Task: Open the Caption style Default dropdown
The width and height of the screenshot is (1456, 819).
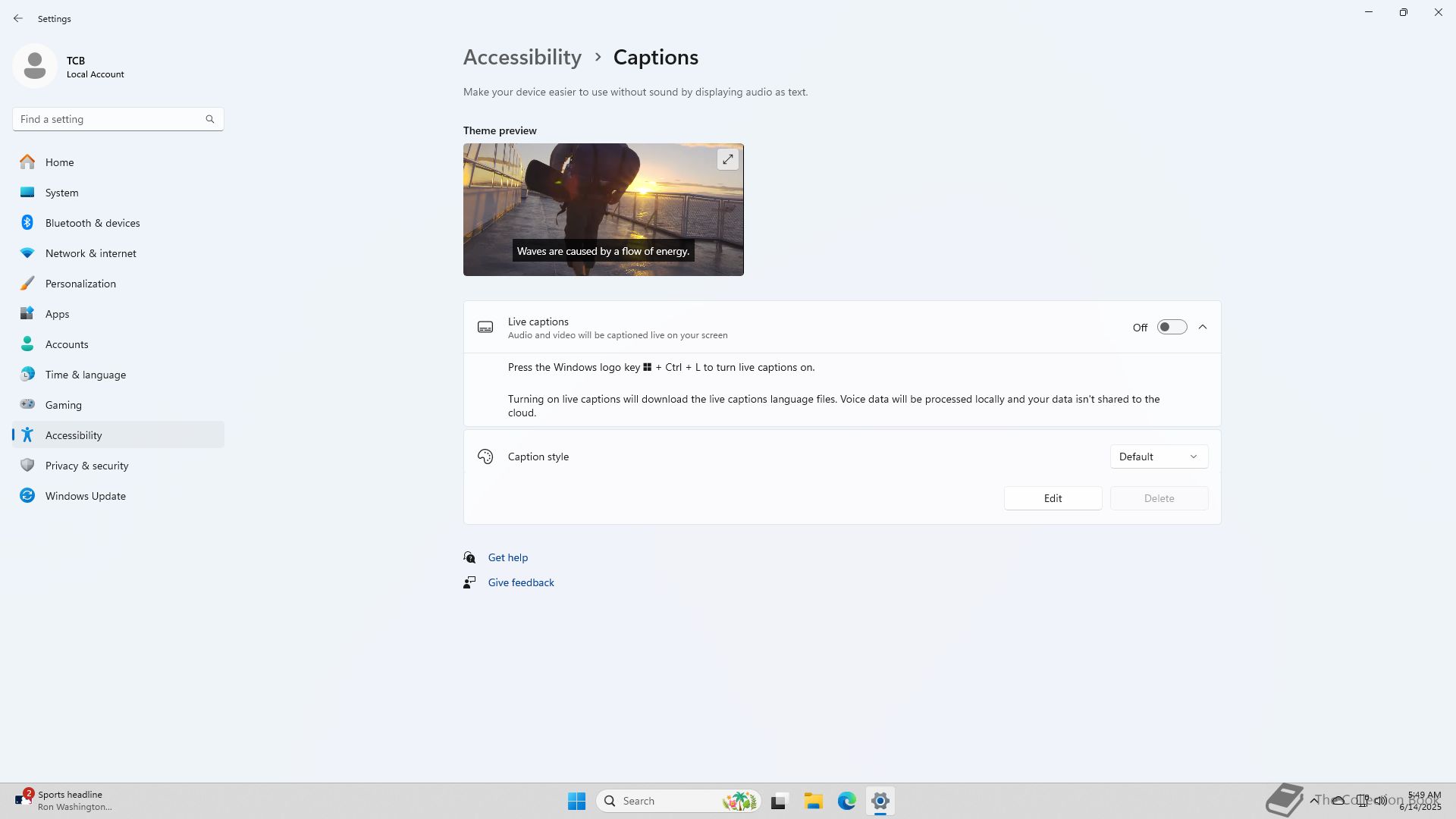Action: [1159, 457]
